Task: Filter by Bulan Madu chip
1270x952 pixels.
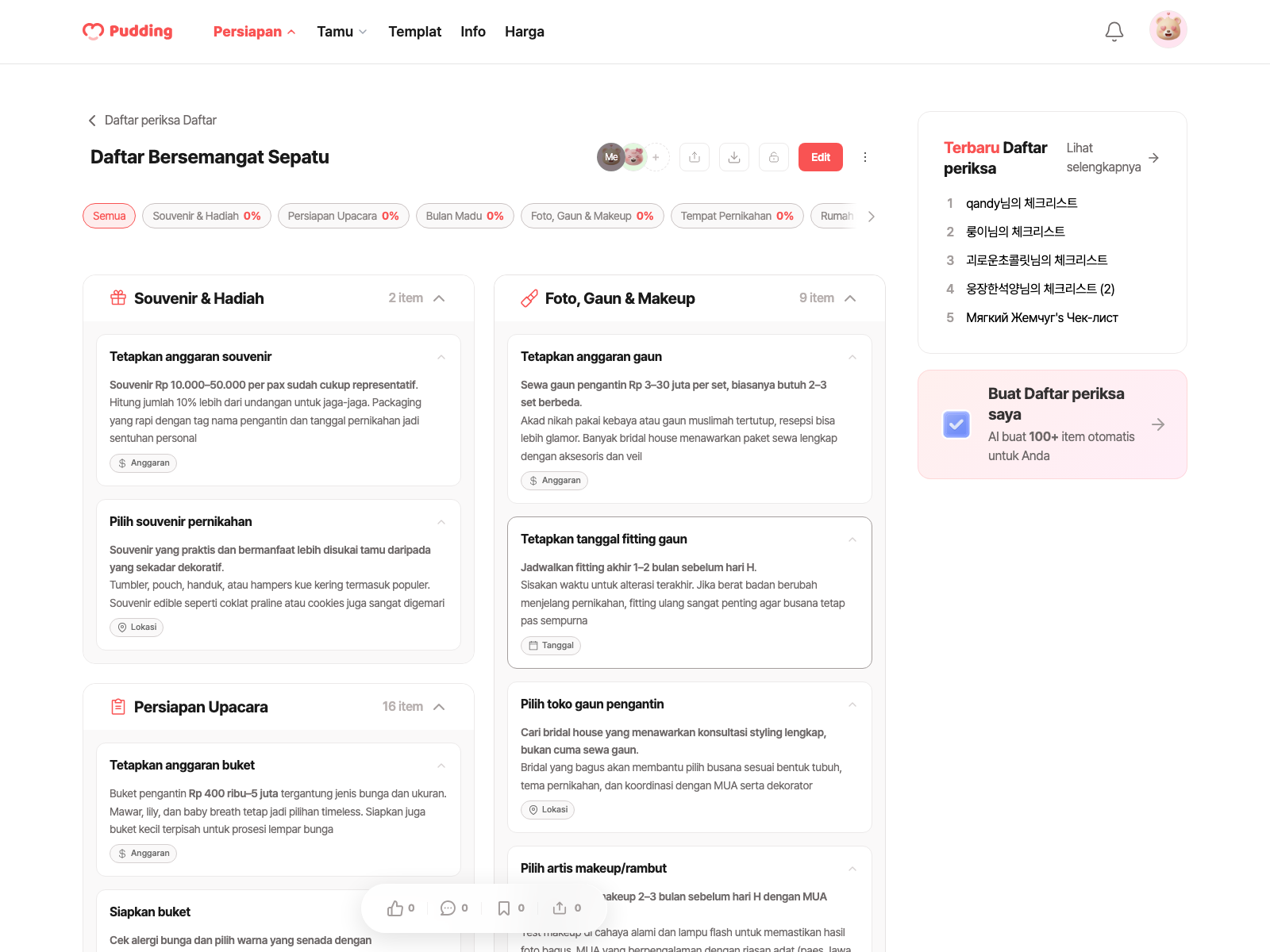Action: click(465, 216)
